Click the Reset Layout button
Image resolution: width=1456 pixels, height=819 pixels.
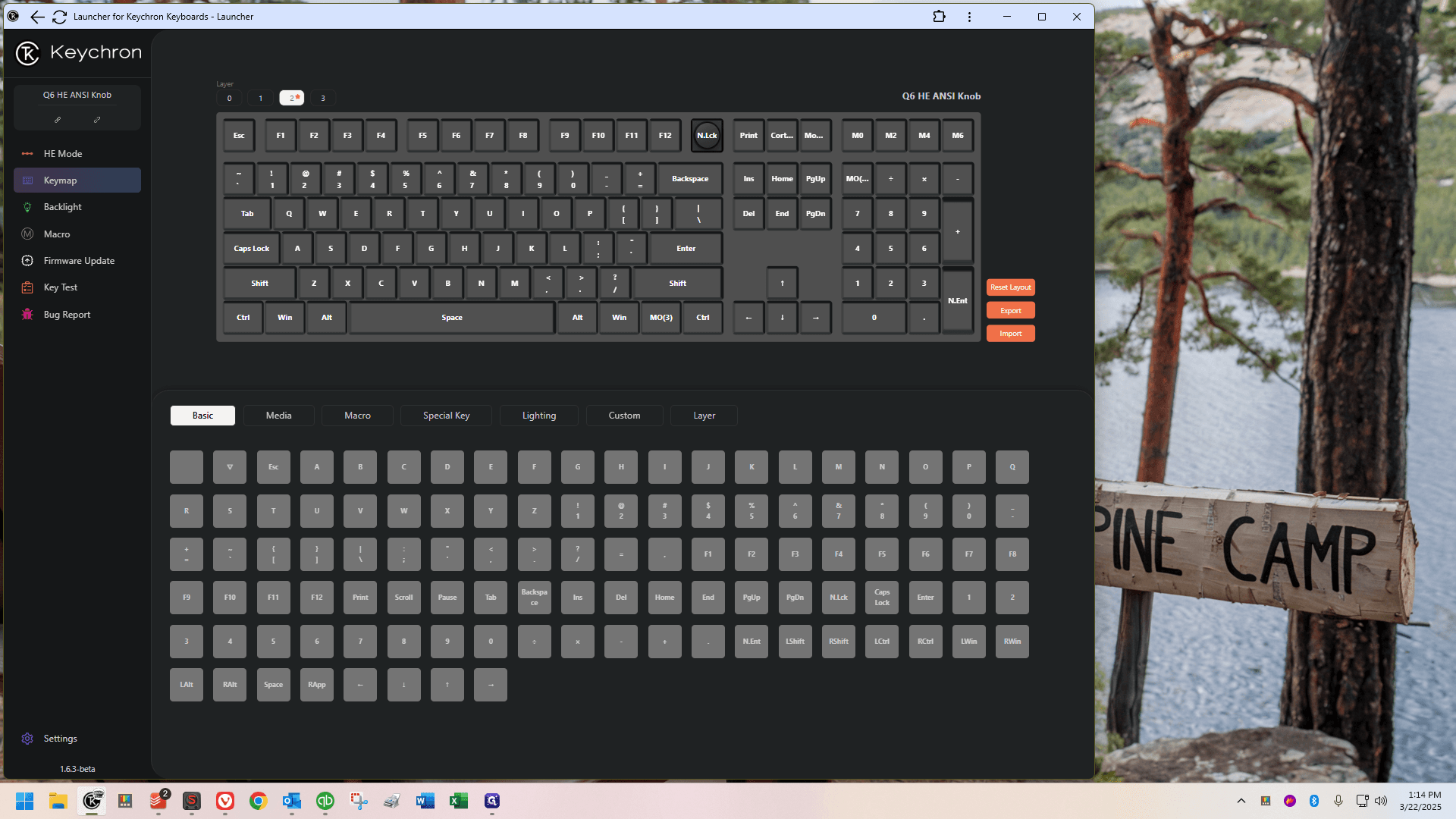[x=1011, y=287]
